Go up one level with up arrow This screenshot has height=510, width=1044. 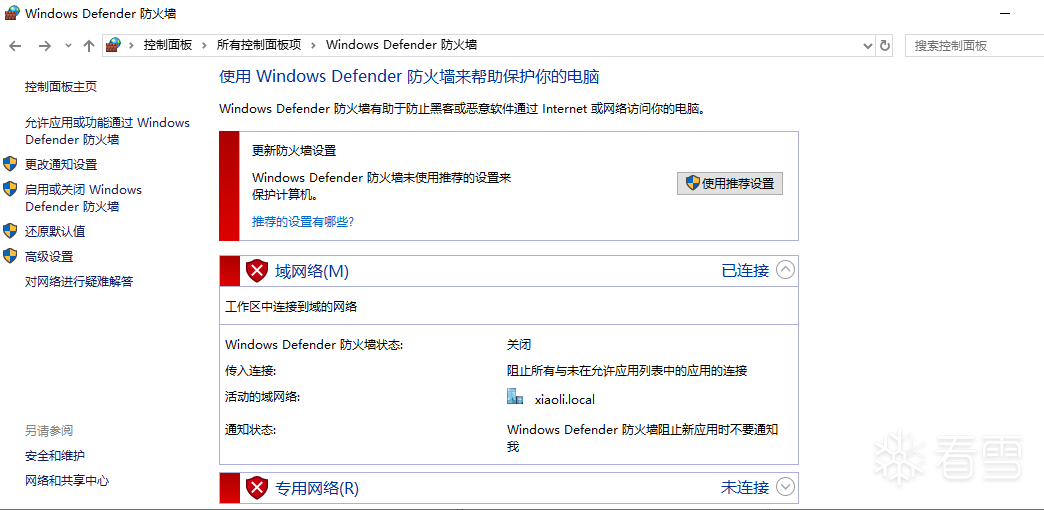click(89, 45)
